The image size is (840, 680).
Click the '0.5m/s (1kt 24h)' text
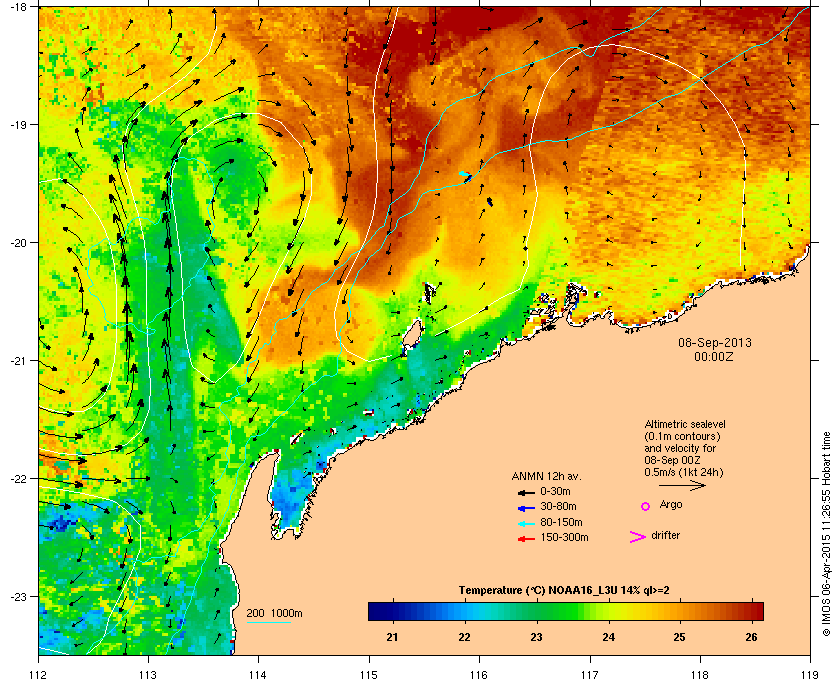[684, 473]
